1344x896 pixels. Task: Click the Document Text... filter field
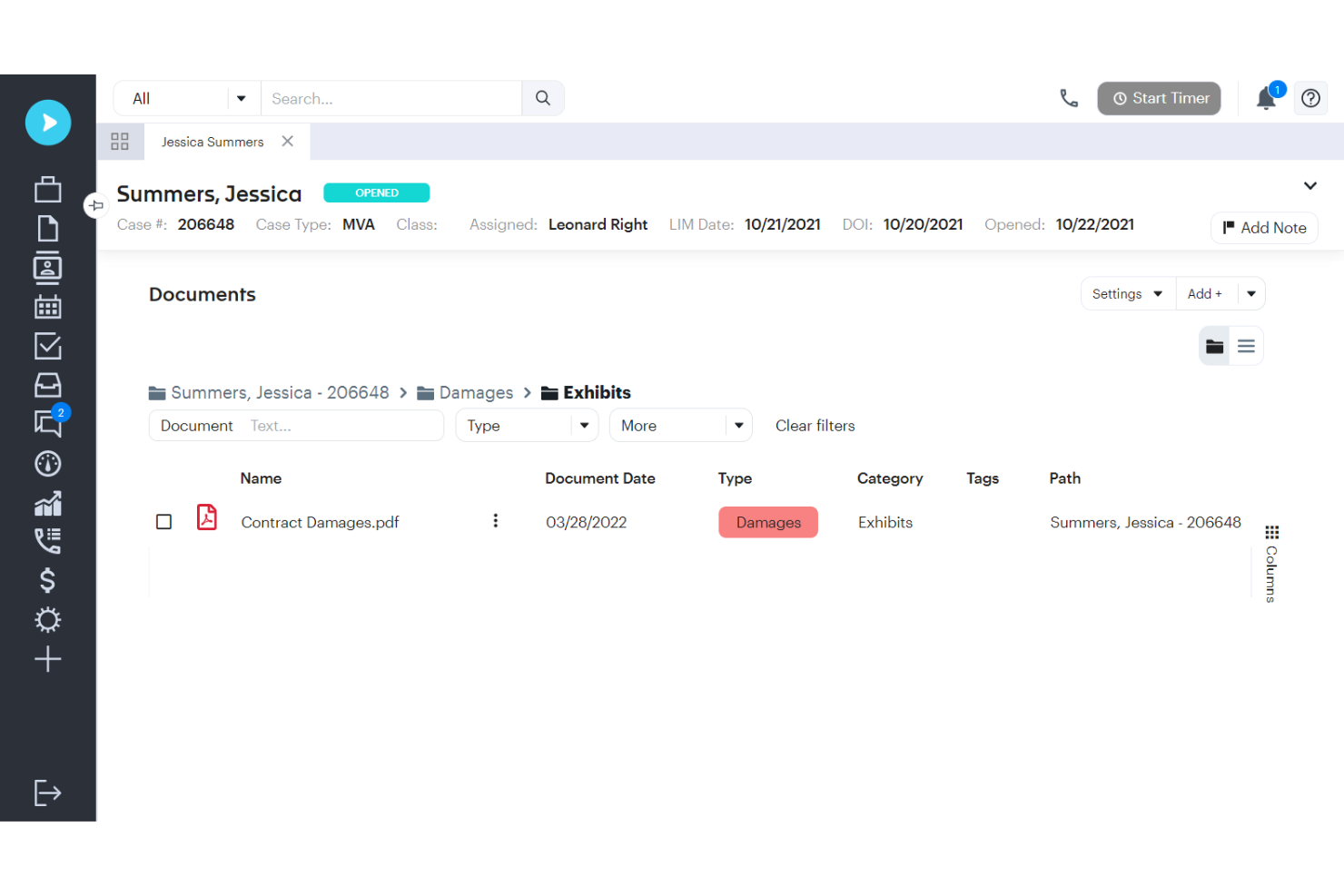[296, 426]
